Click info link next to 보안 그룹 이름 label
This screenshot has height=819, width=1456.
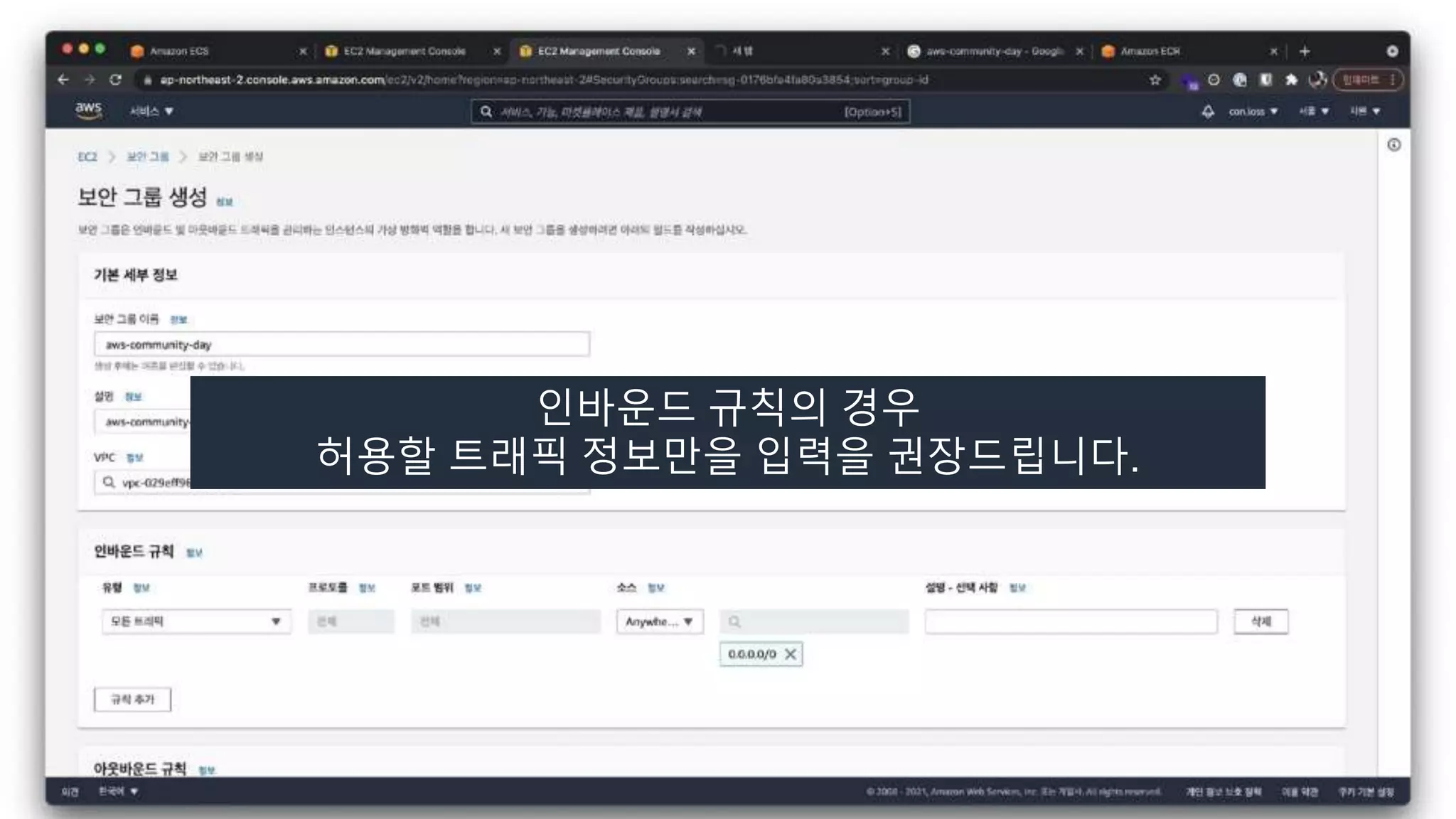click(x=178, y=320)
